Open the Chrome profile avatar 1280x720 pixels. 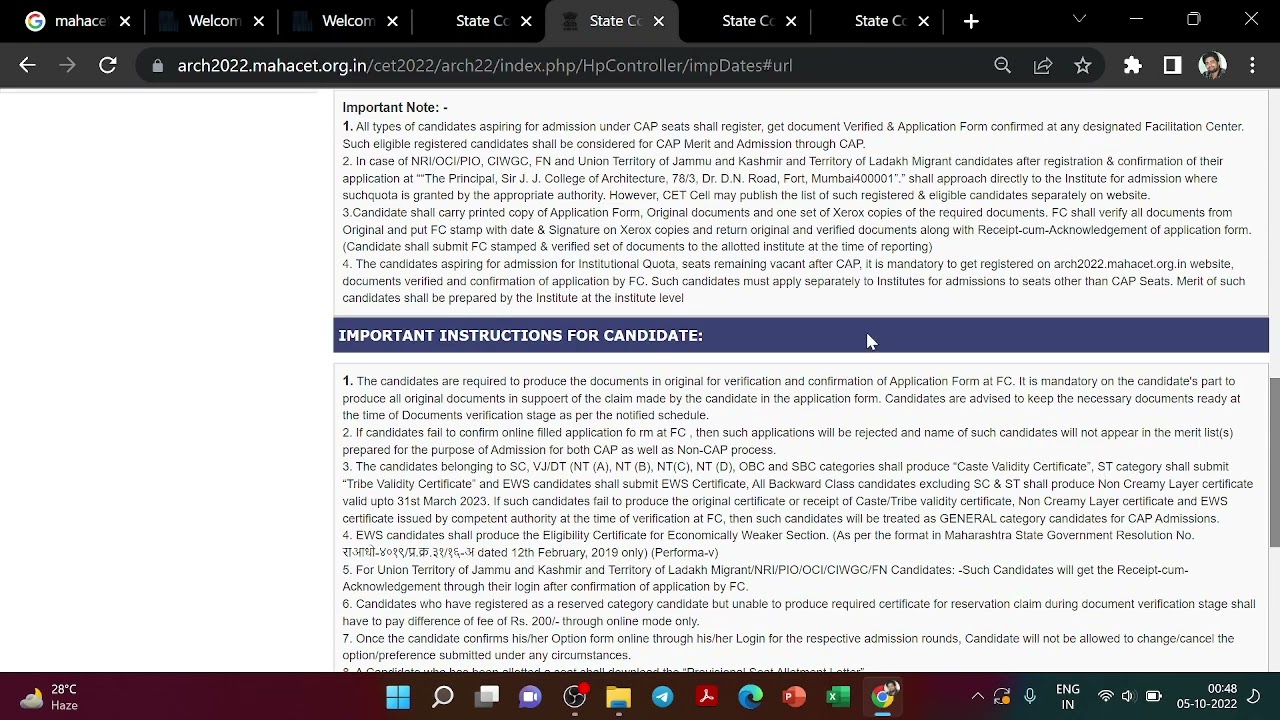coord(1212,65)
